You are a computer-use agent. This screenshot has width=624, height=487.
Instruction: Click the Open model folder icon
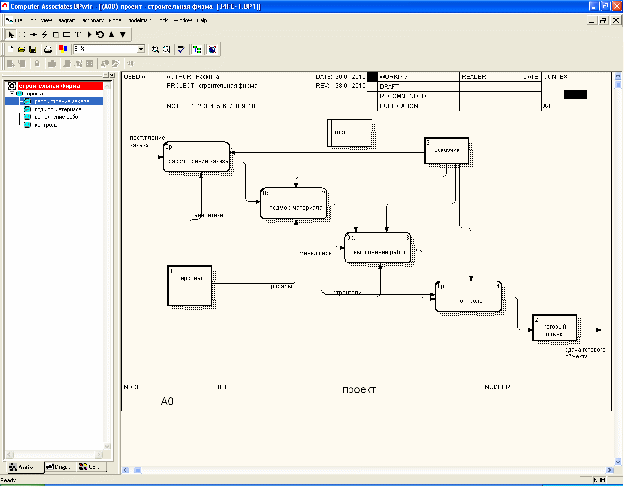pos(21,48)
